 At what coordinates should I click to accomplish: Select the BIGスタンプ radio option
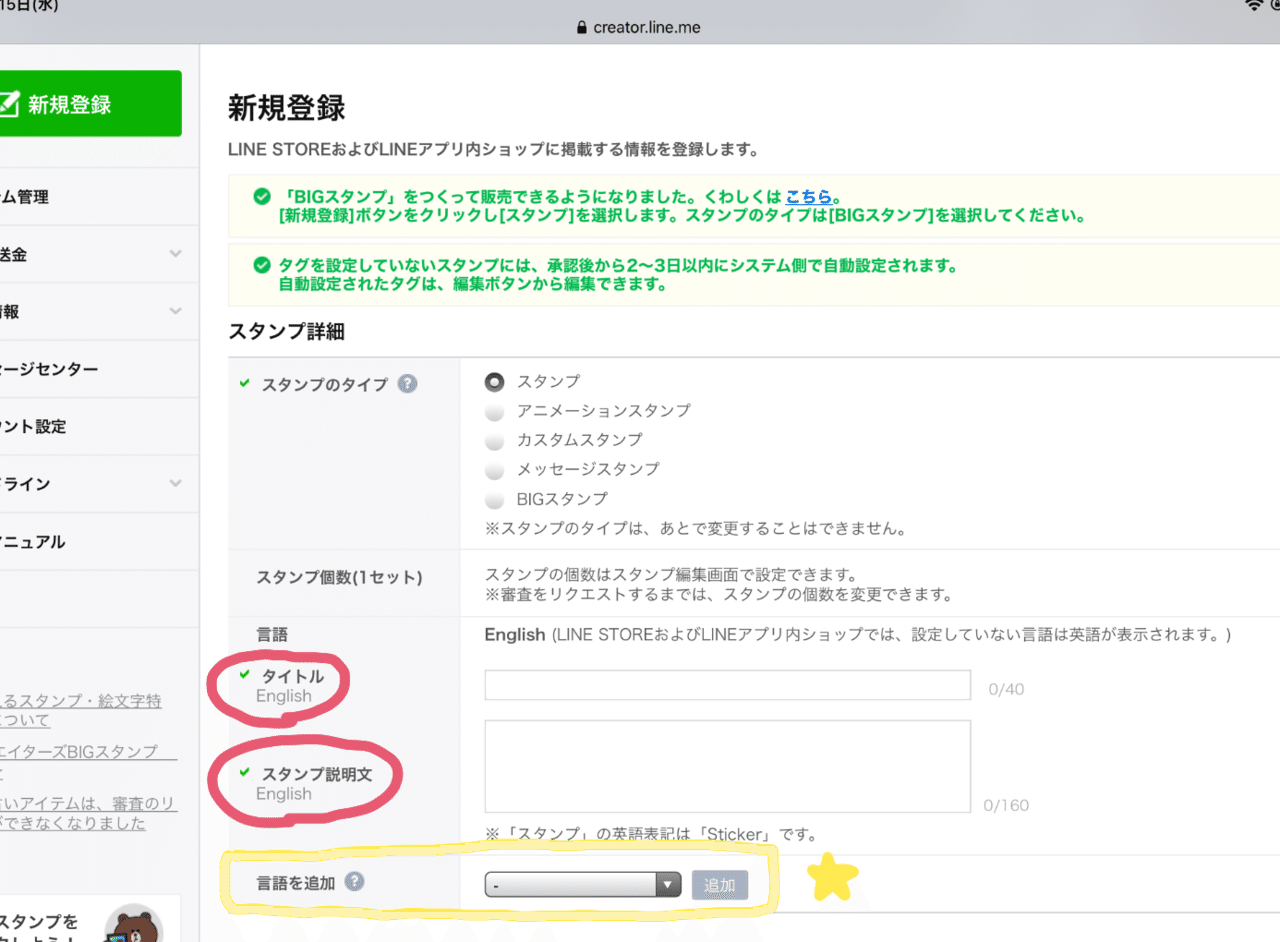click(494, 499)
